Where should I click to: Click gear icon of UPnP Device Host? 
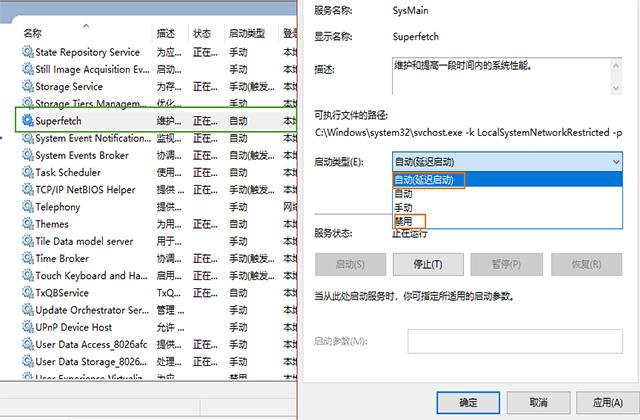coord(28,327)
